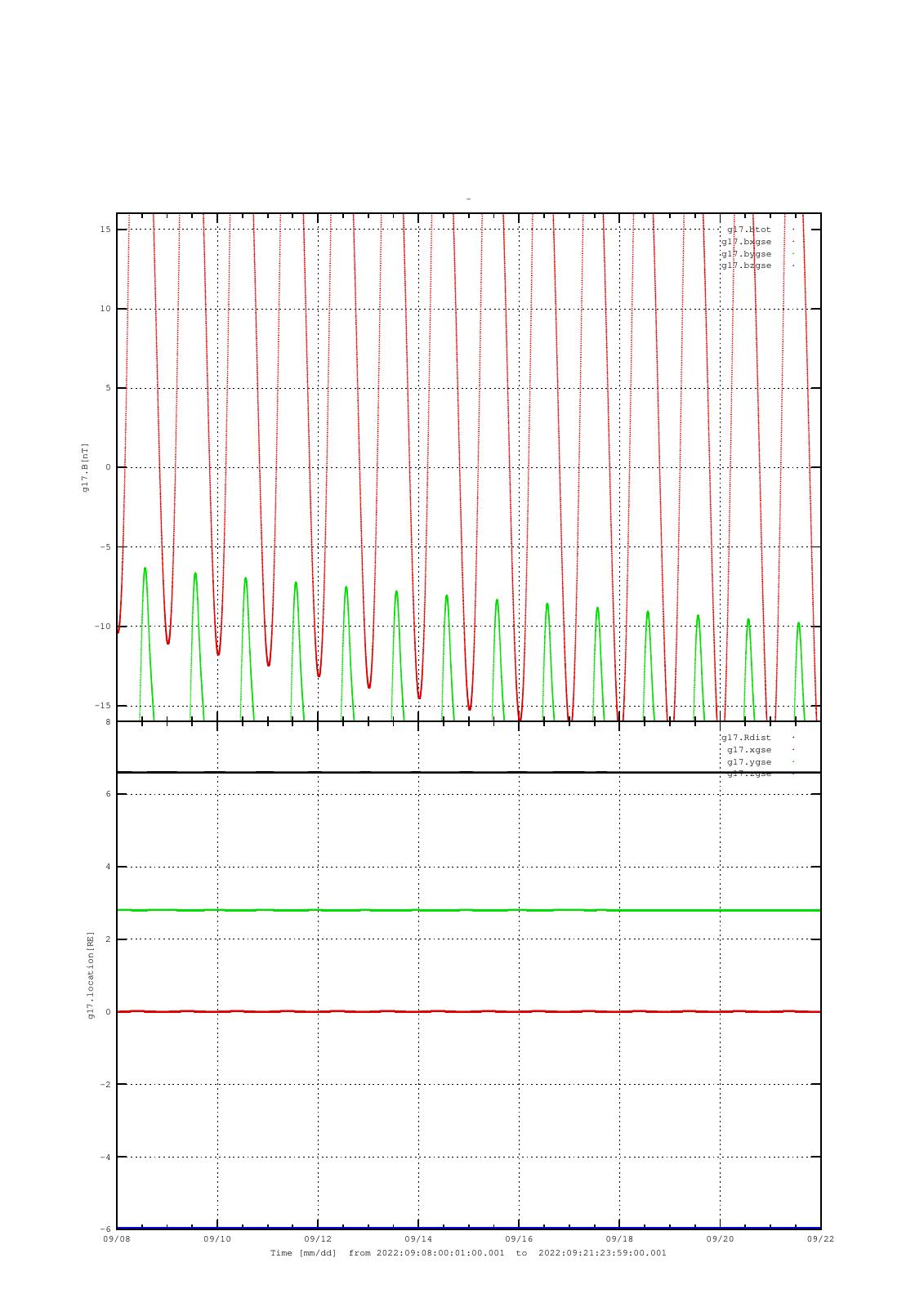Click the g17.B[nT] axis title

point(84,467)
